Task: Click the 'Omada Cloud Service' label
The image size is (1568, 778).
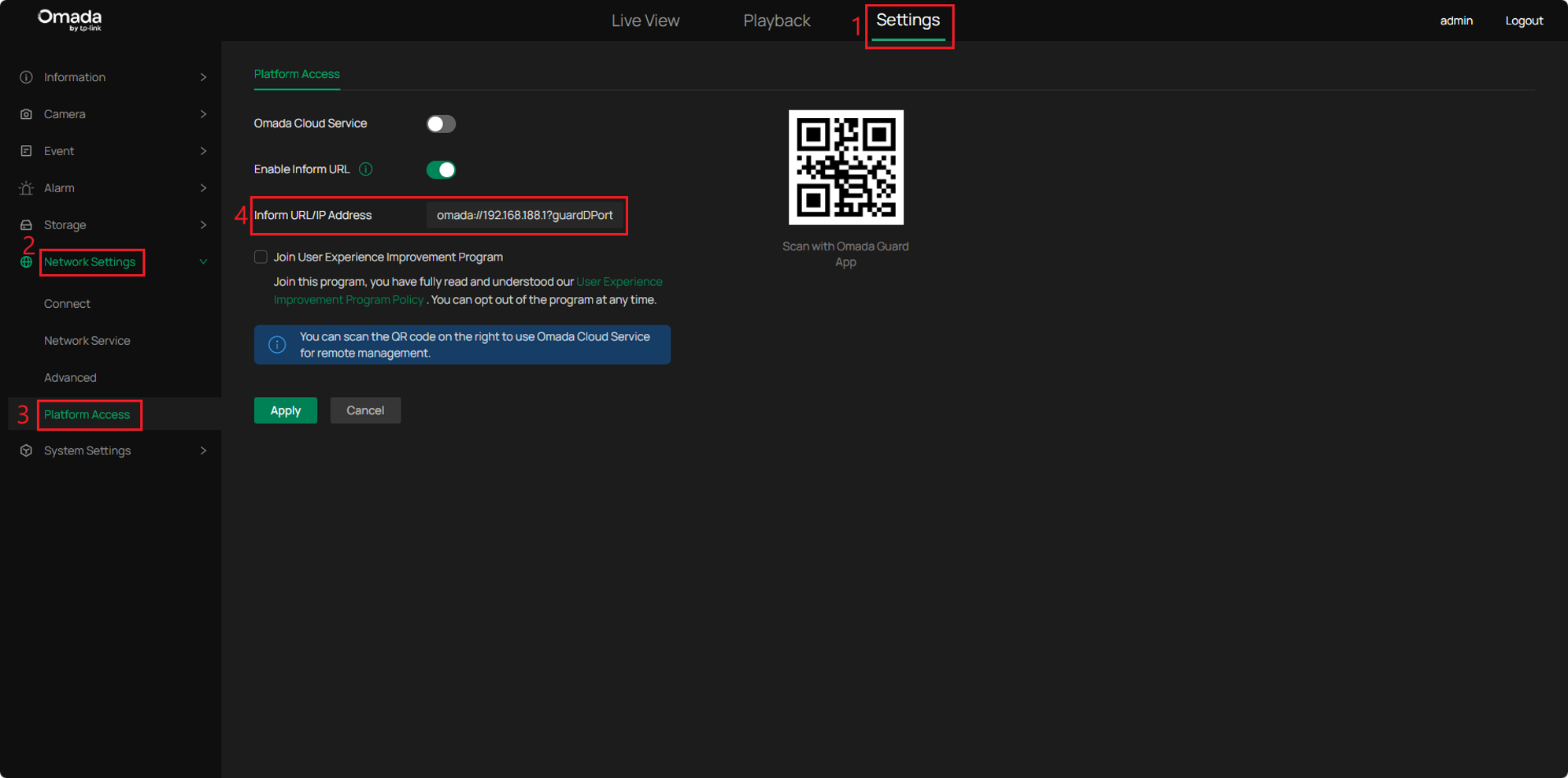Action: pyautogui.click(x=310, y=124)
